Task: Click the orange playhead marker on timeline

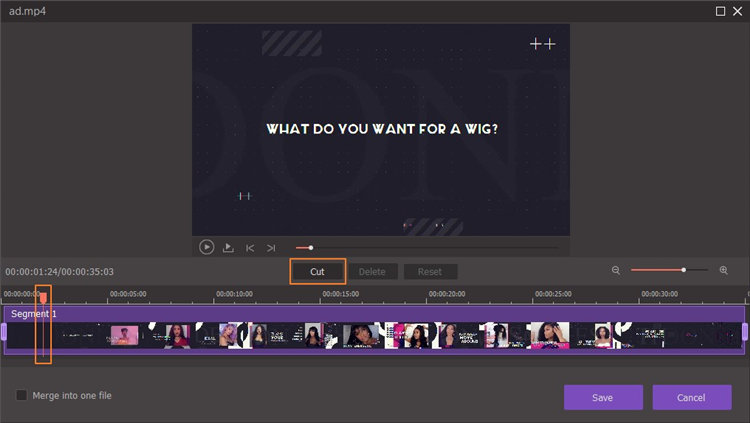Action: (x=42, y=297)
